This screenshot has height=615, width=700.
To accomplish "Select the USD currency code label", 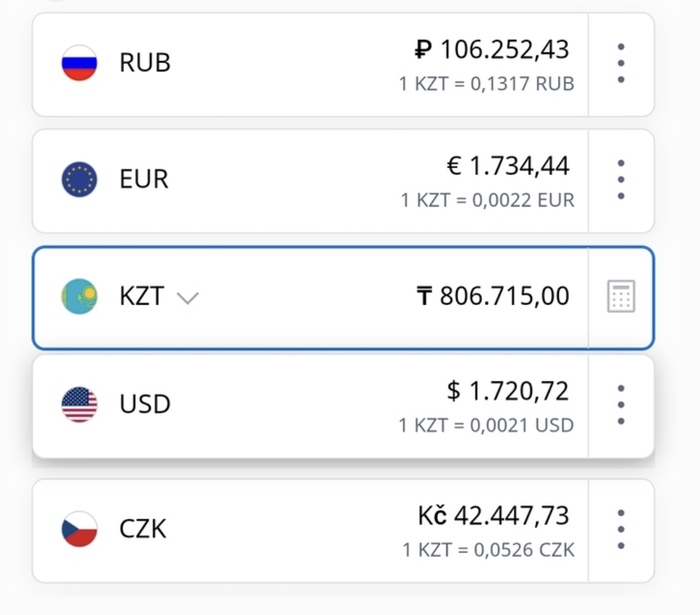I will click(145, 404).
